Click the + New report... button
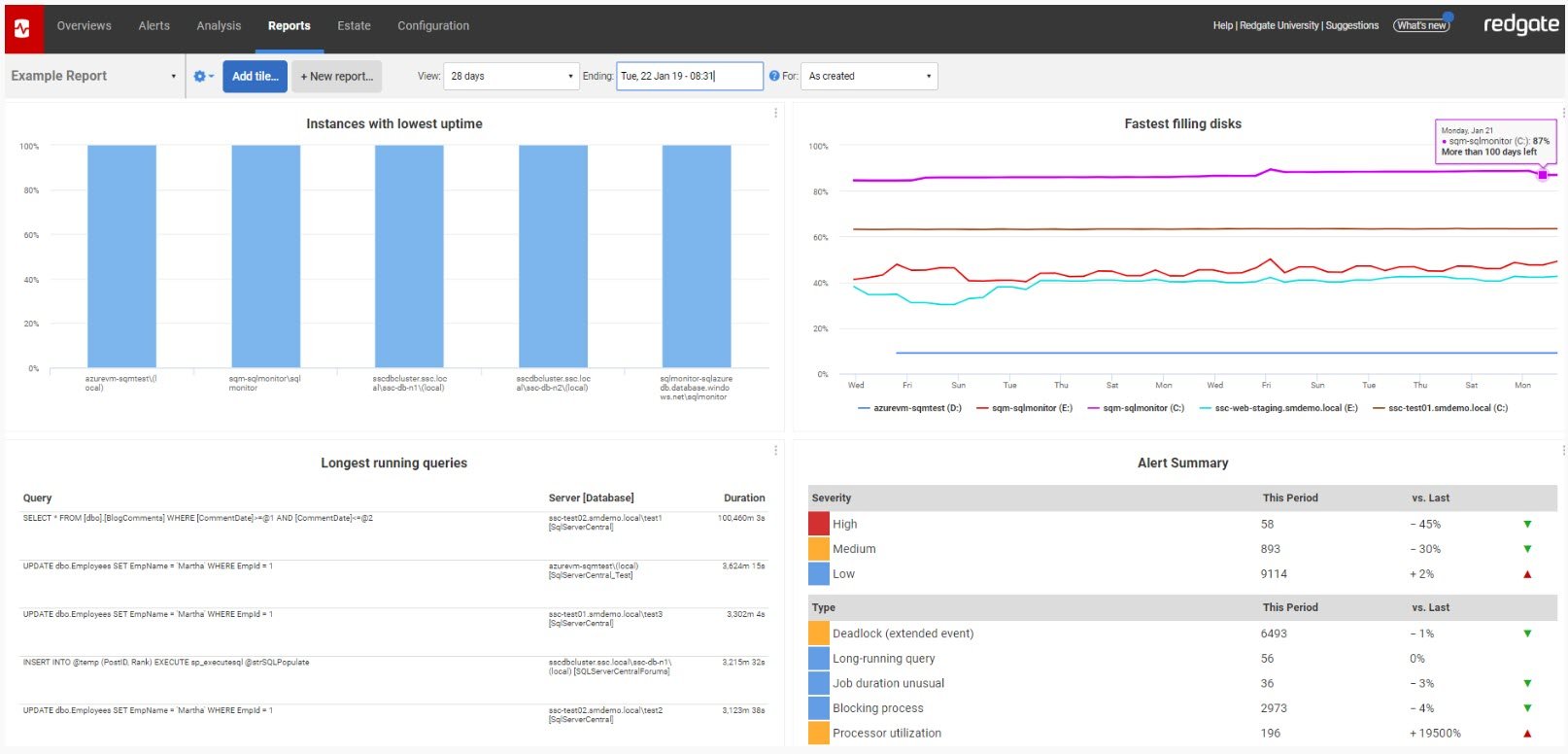This screenshot has height=754, width=1568. click(x=336, y=76)
